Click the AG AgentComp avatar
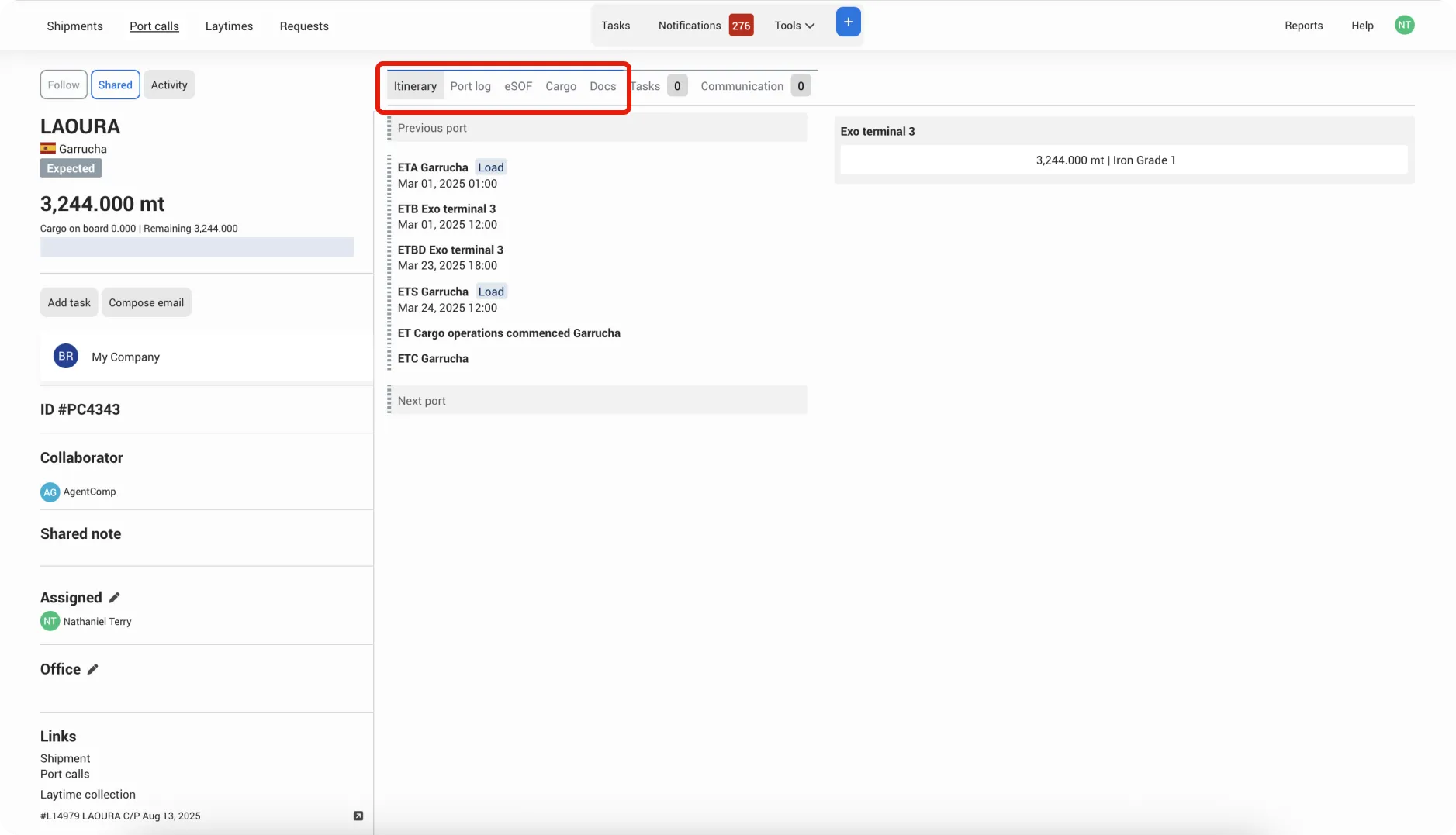Viewport: 1456px width, 835px height. pos(50,492)
